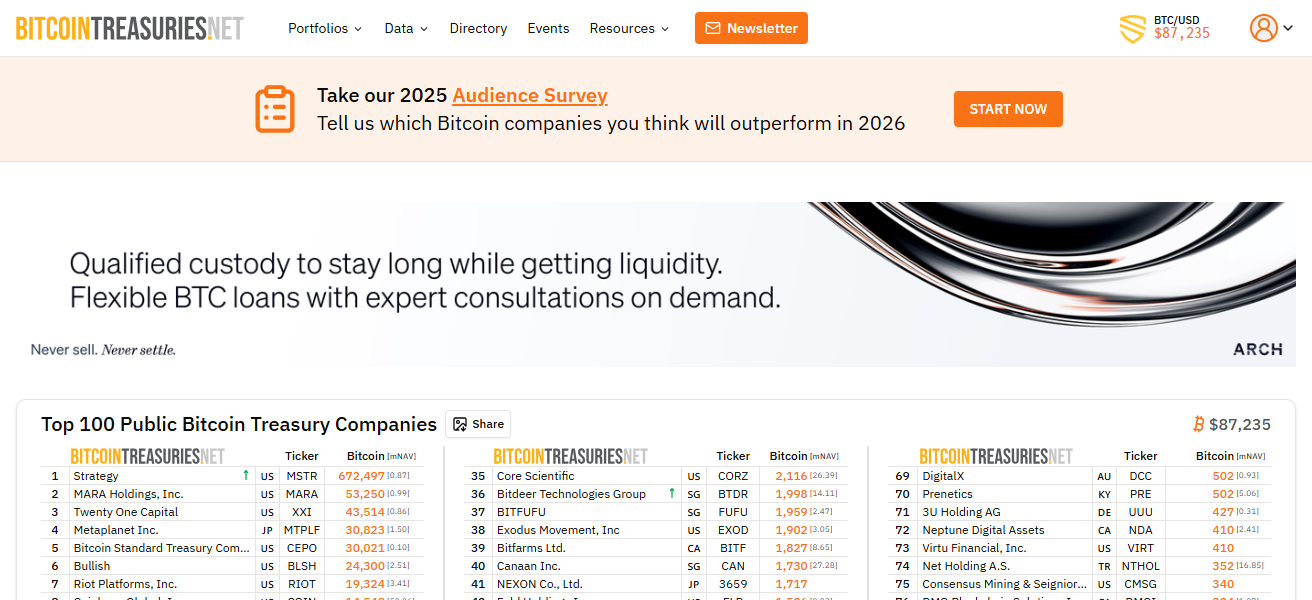This screenshot has width=1312, height=600.
Task: Click the green up arrow next to Strategy
Action: tap(246, 476)
